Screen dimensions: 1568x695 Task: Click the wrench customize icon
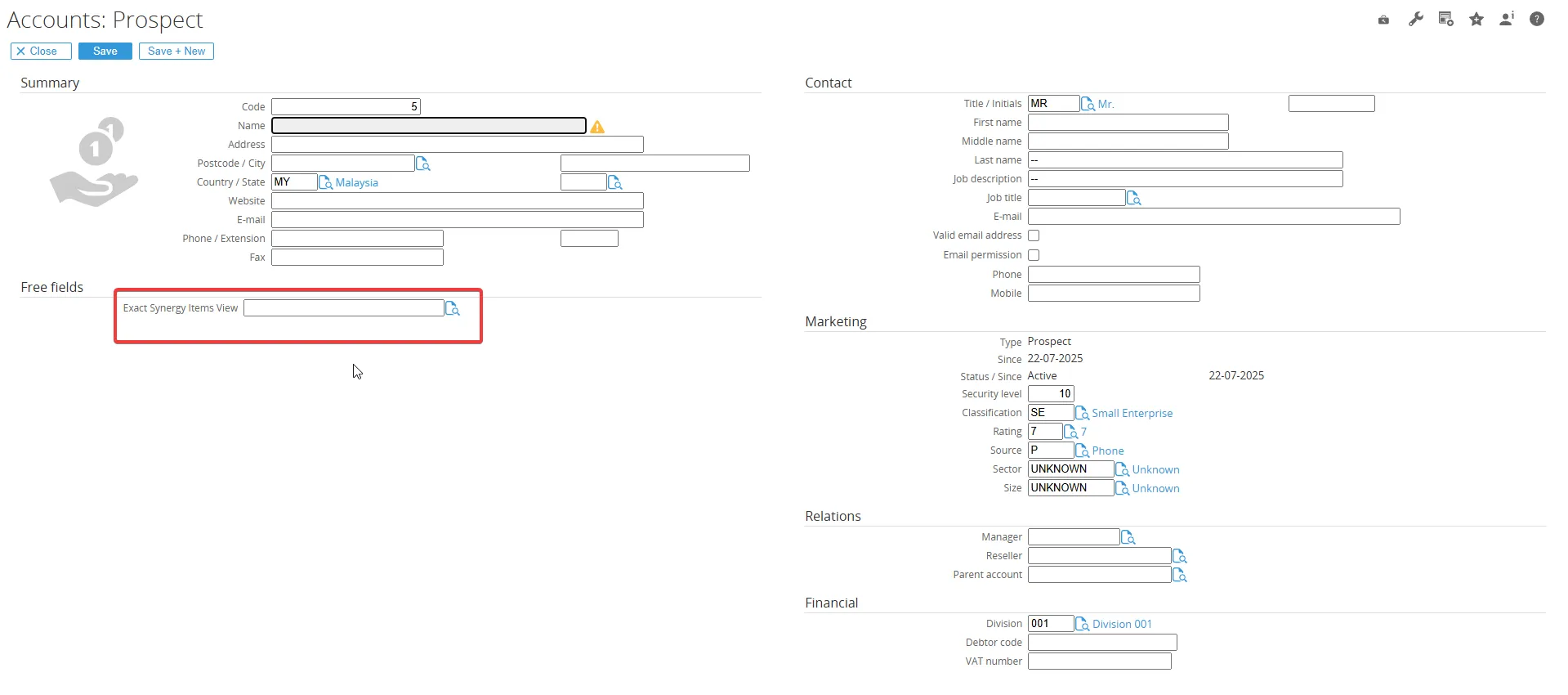click(1415, 19)
